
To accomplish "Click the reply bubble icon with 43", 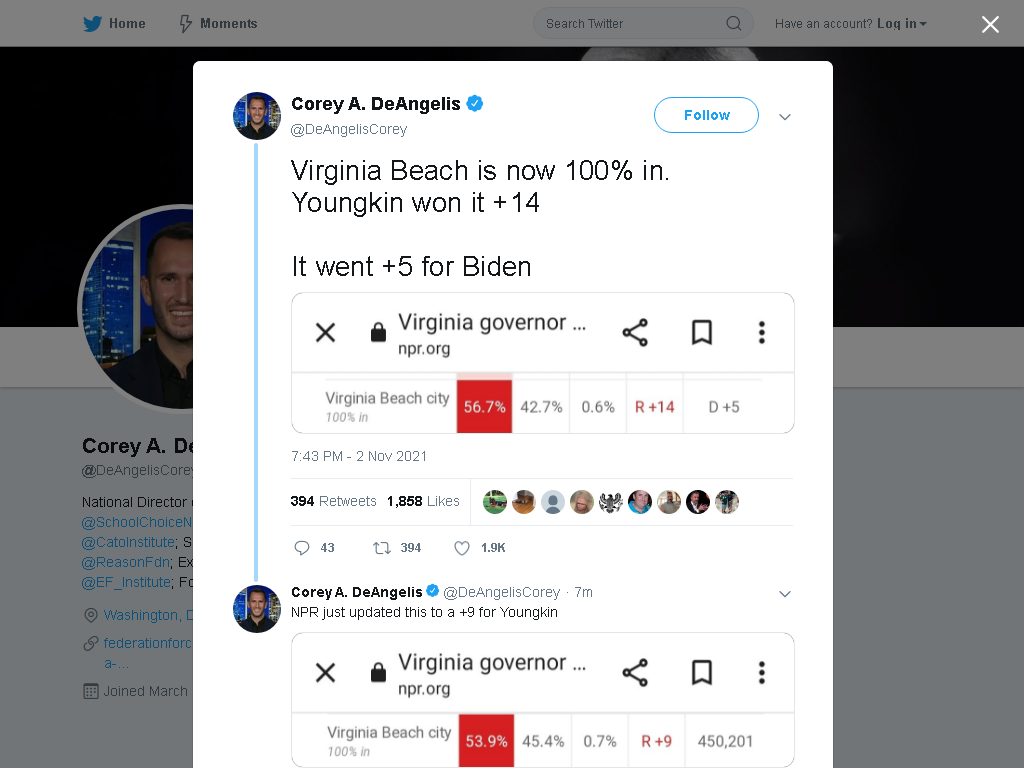I will [x=302, y=548].
